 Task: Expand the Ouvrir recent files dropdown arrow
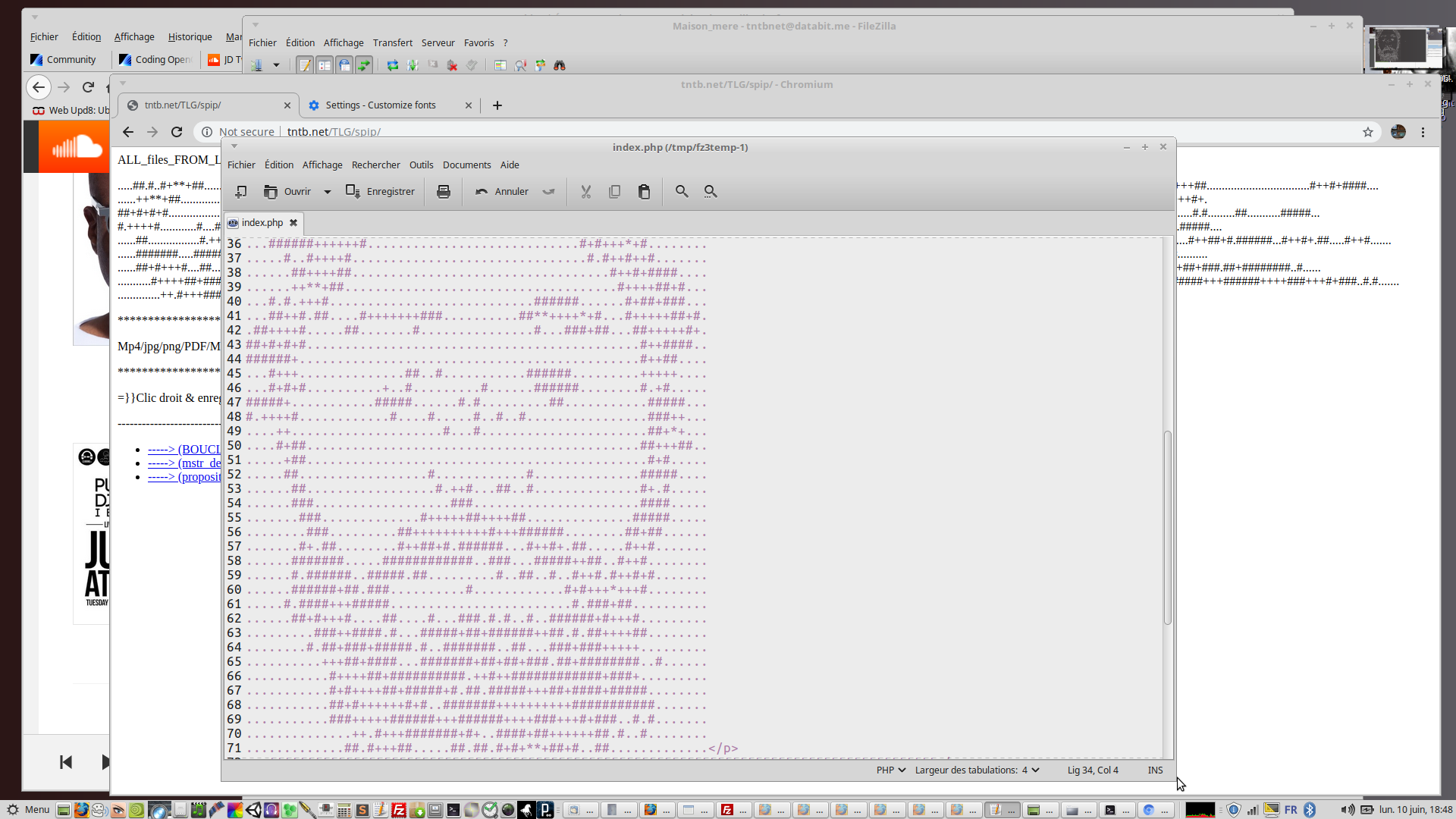[x=328, y=192]
